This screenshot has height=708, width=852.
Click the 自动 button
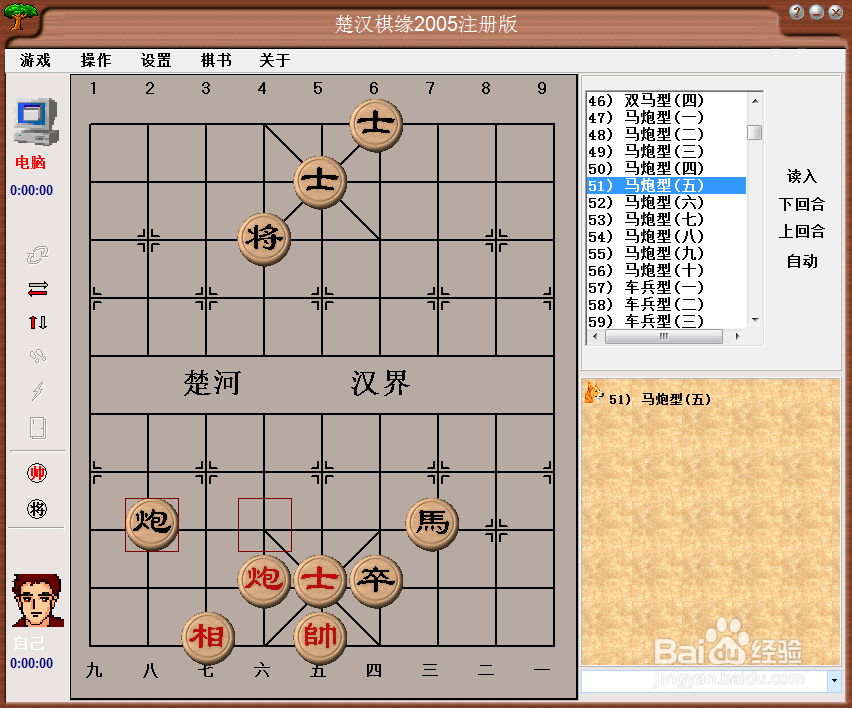pyautogui.click(x=802, y=261)
